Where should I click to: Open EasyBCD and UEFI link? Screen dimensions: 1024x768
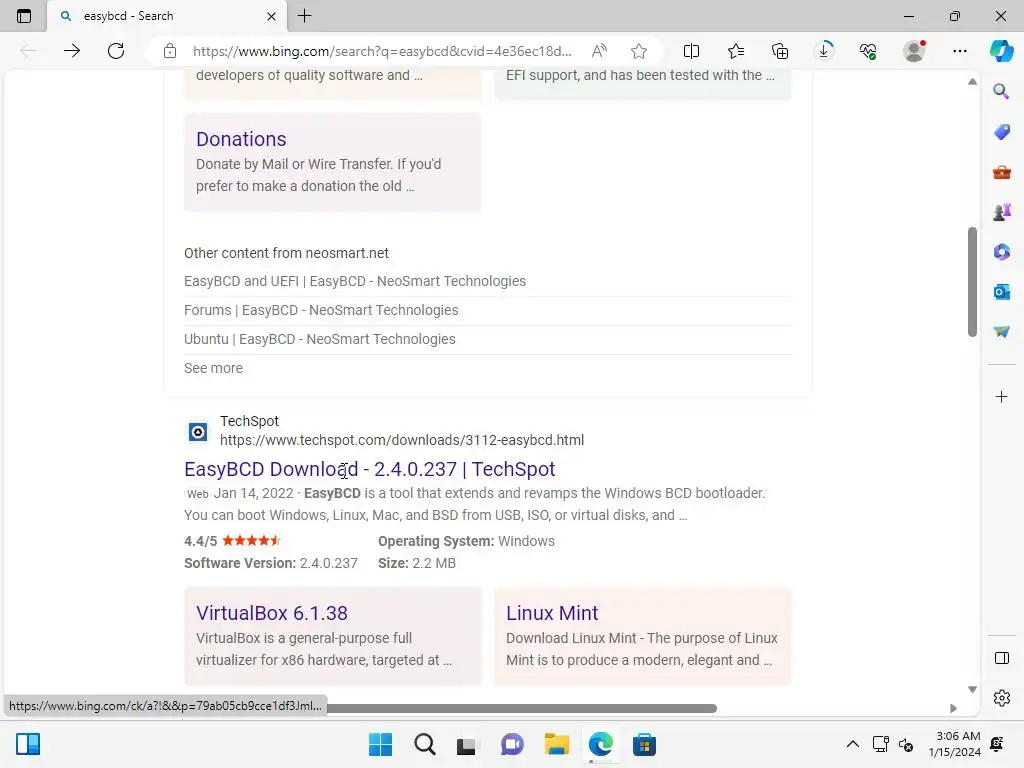(355, 281)
